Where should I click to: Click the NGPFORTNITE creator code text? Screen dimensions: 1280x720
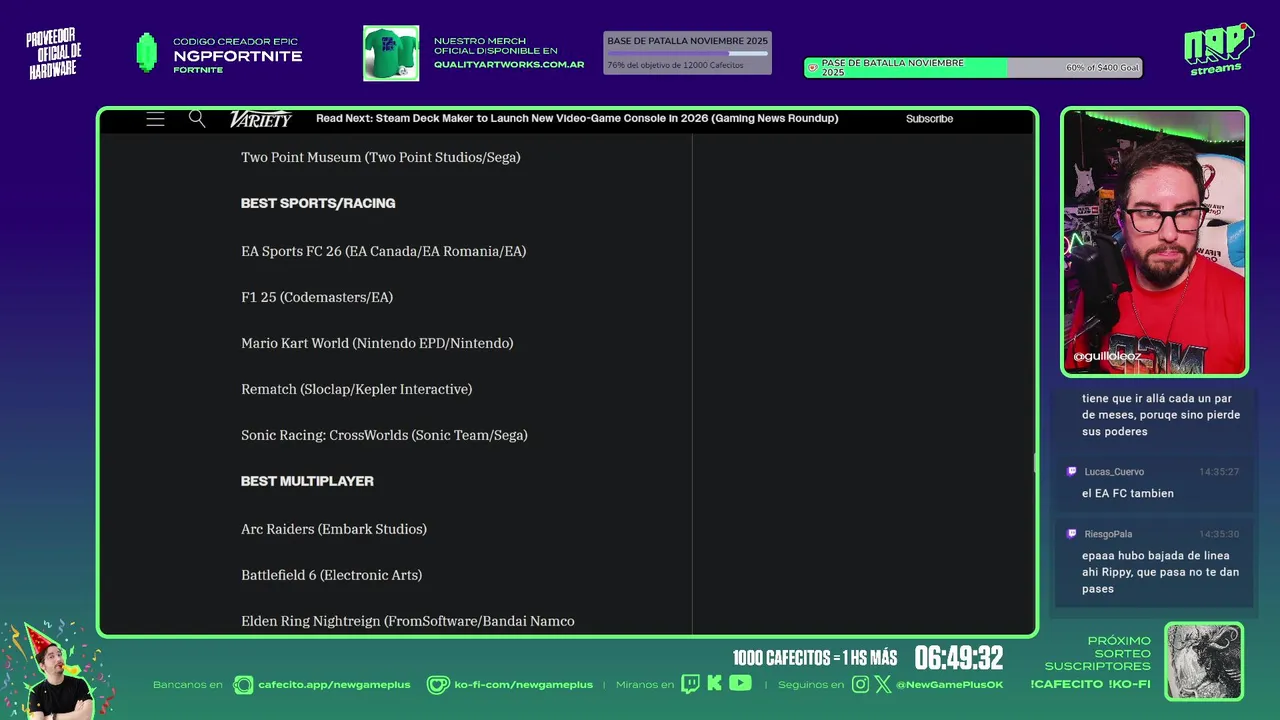[x=238, y=56]
